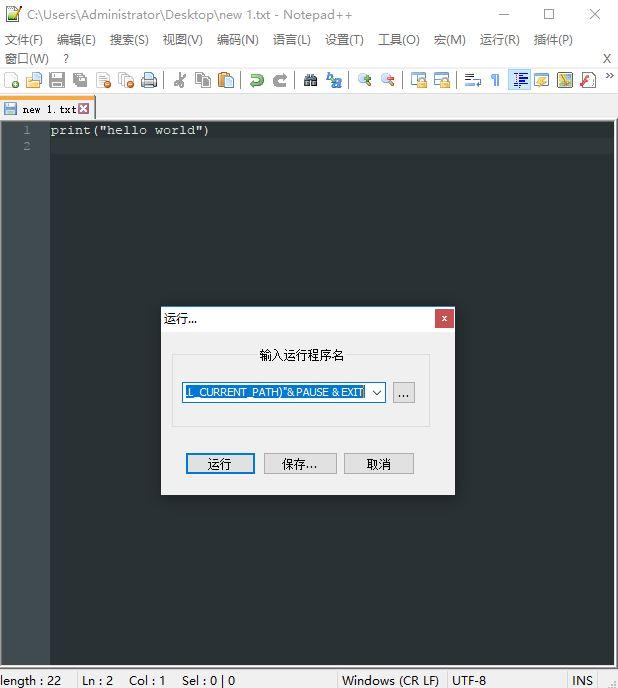Print the document with the printer icon
The width and height of the screenshot is (618, 688).
coord(149,80)
